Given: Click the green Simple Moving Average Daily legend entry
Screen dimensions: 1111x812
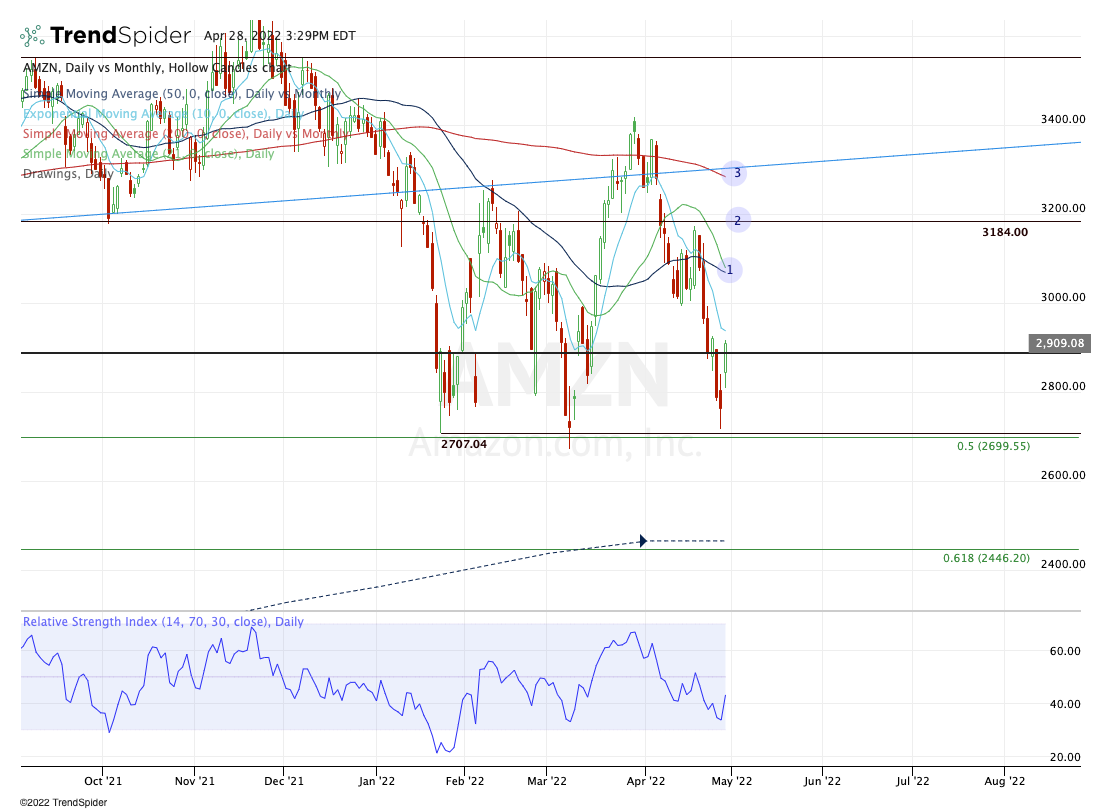Looking at the screenshot, I should click(x=148, y=153).
